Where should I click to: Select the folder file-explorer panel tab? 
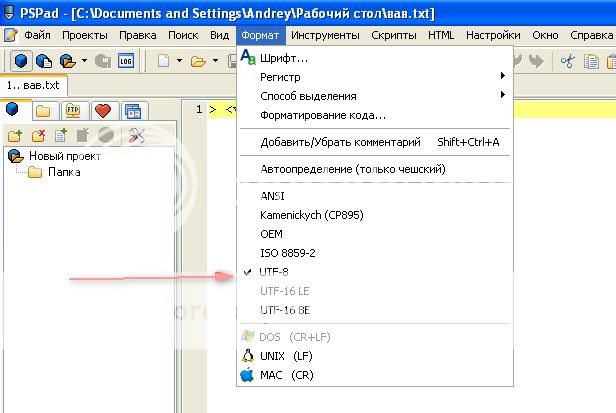(44, 111)
